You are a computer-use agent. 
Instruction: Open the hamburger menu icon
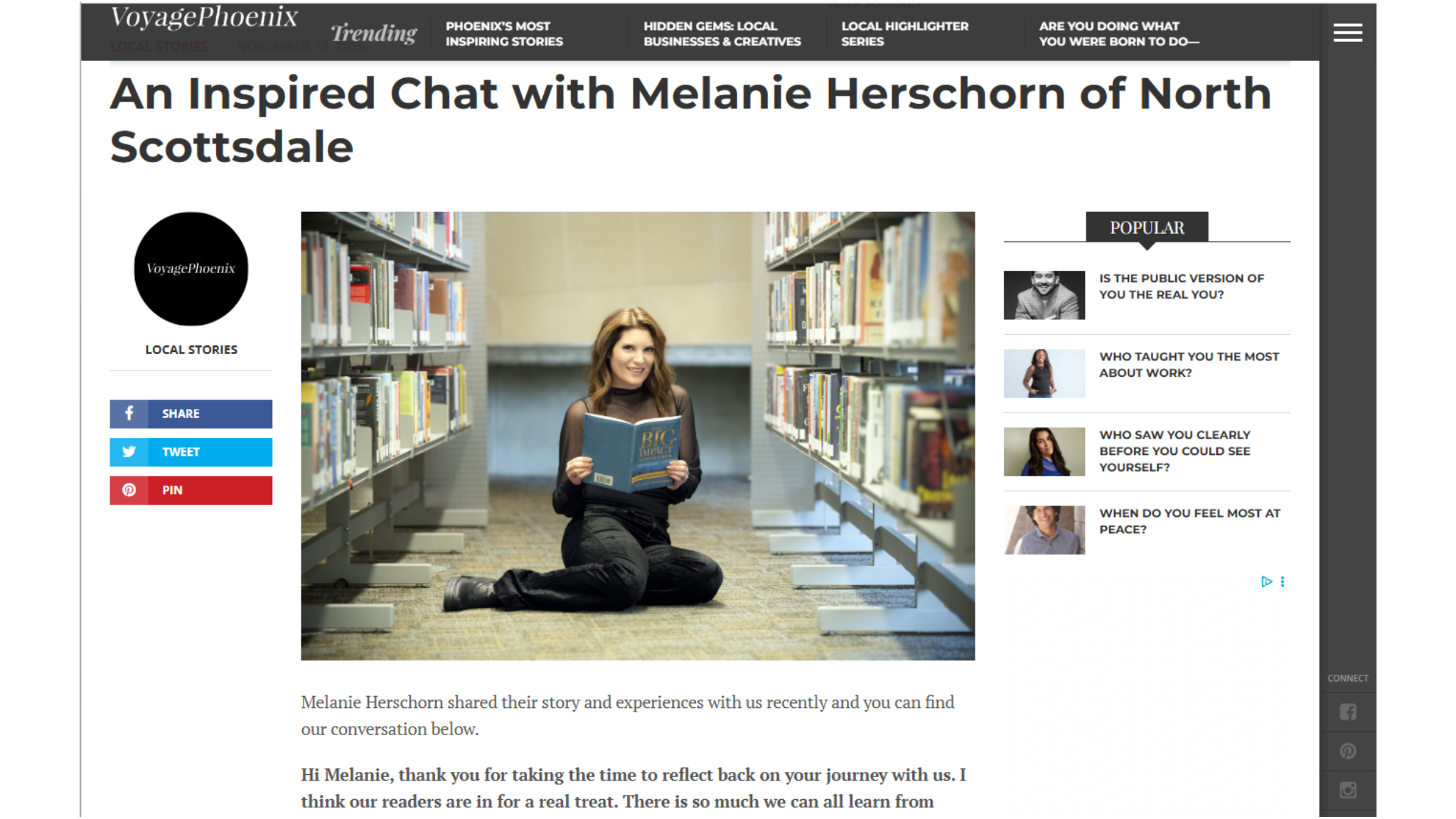(1347, 33)
